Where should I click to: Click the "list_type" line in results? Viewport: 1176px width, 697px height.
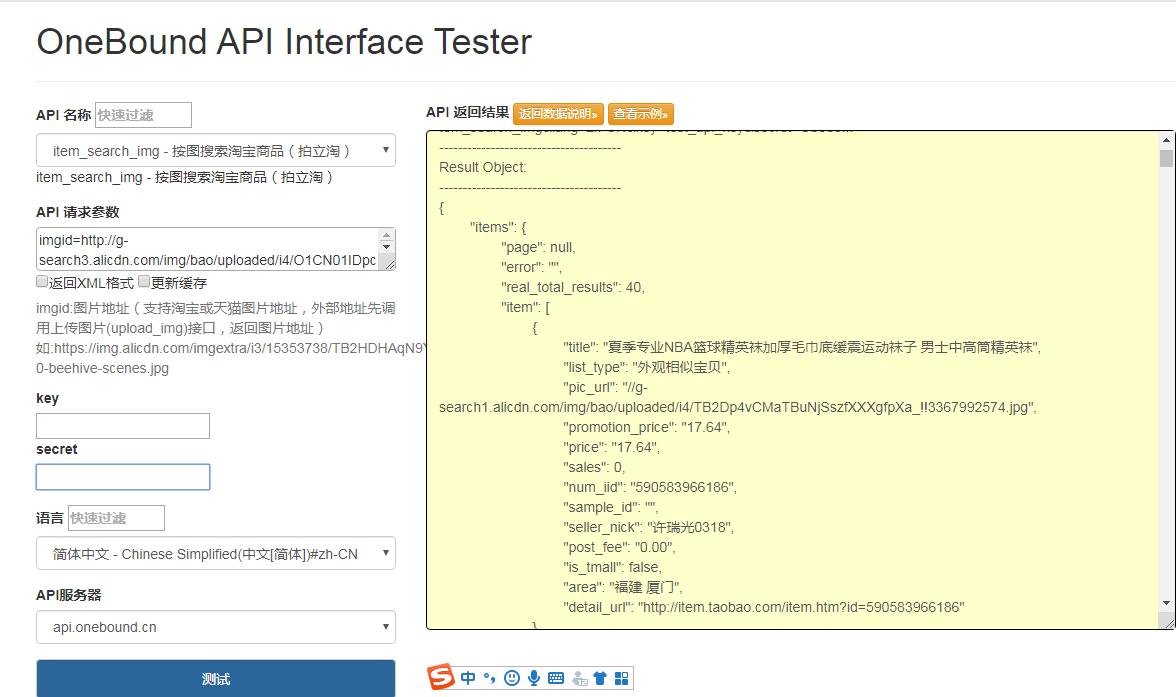tap(646, 368)
